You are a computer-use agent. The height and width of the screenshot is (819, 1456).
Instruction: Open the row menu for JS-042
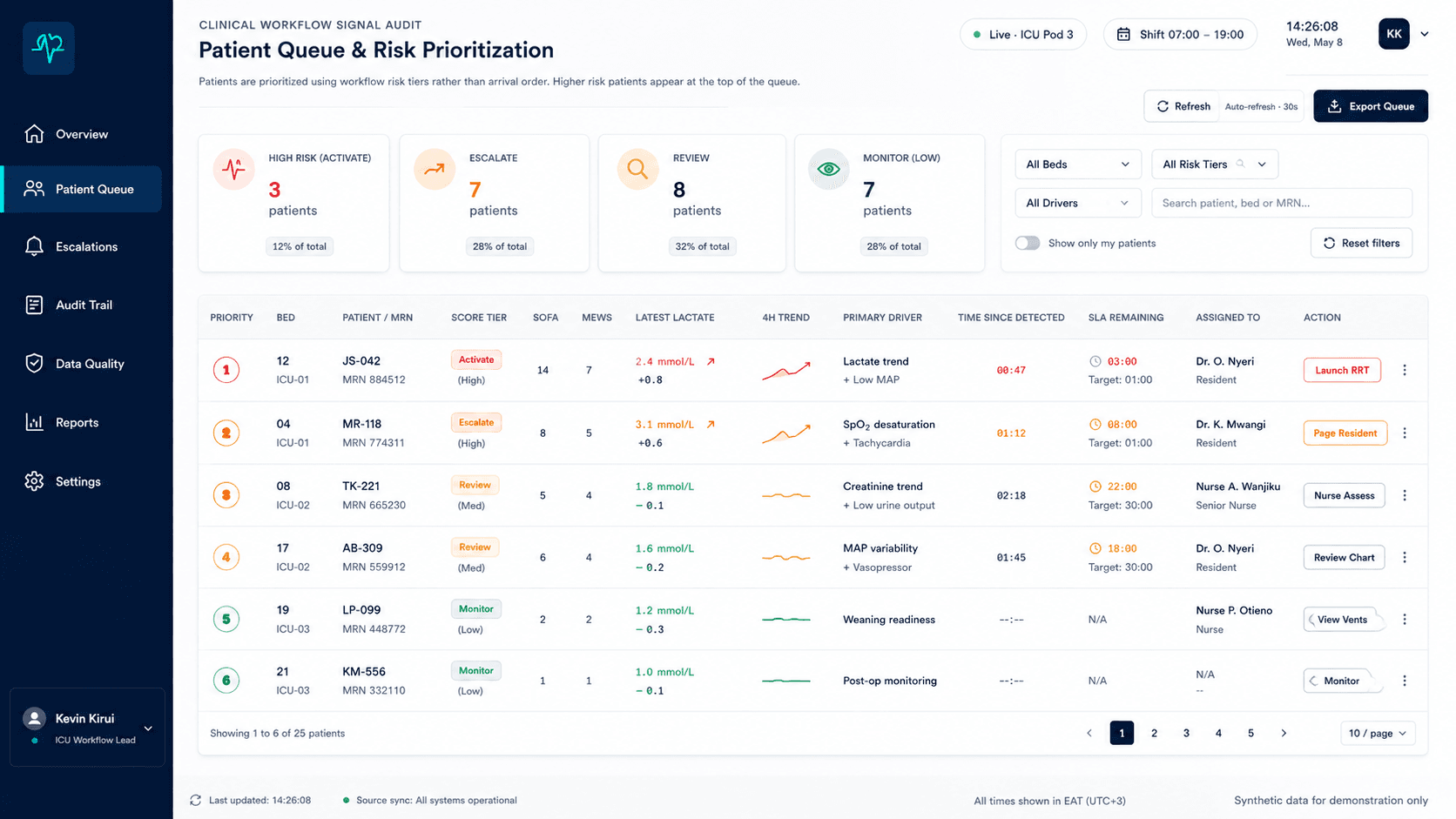pos(1404,370)
